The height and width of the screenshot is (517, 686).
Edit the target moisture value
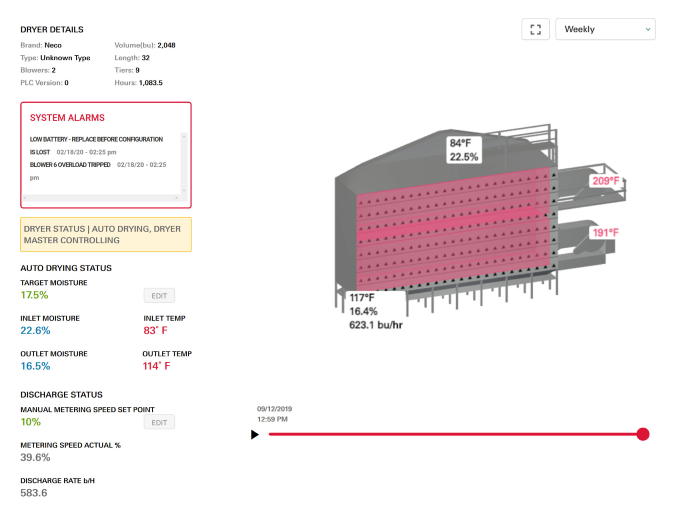click(x=159, y=296)
